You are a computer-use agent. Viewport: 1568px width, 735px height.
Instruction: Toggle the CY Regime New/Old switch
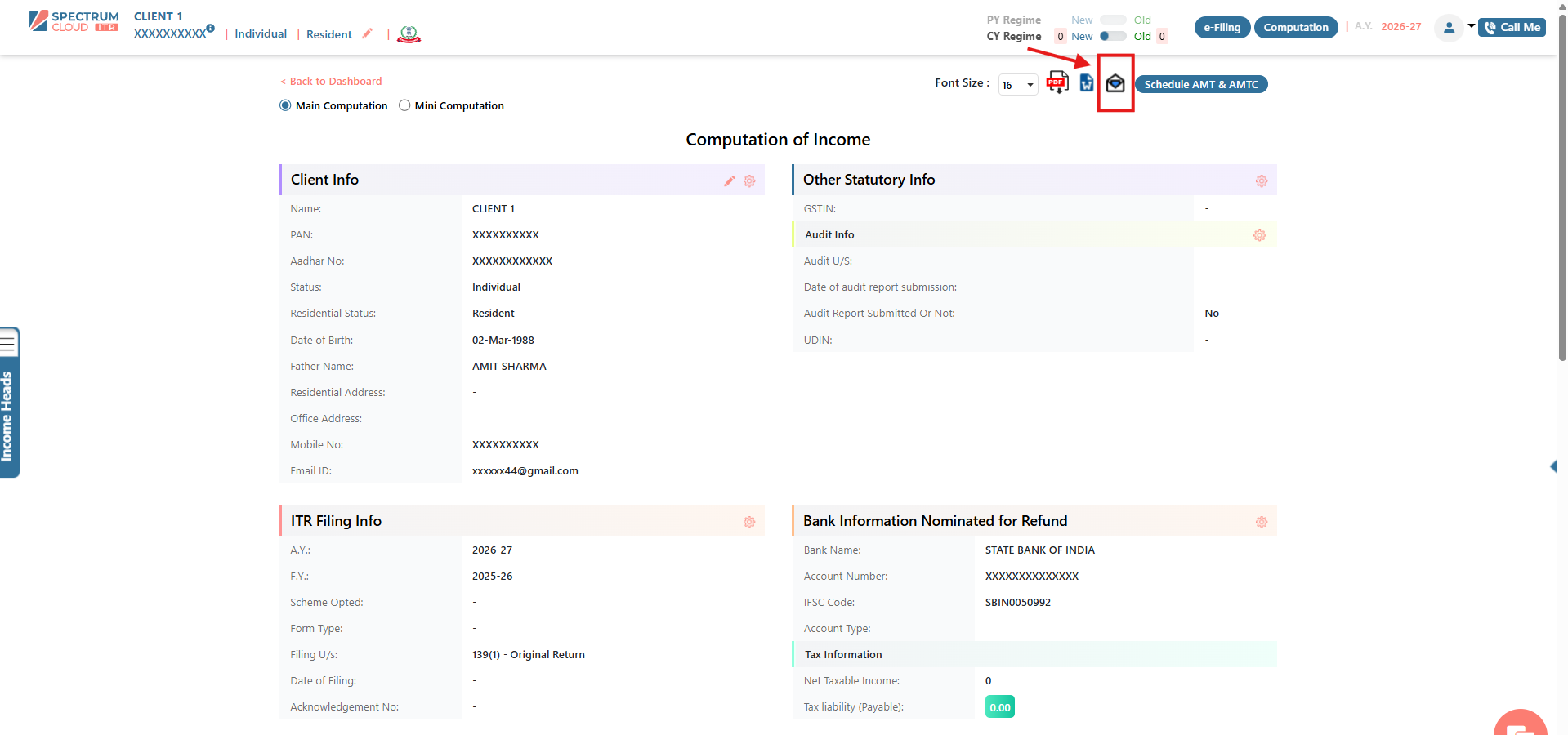(x=1113, y=36)
